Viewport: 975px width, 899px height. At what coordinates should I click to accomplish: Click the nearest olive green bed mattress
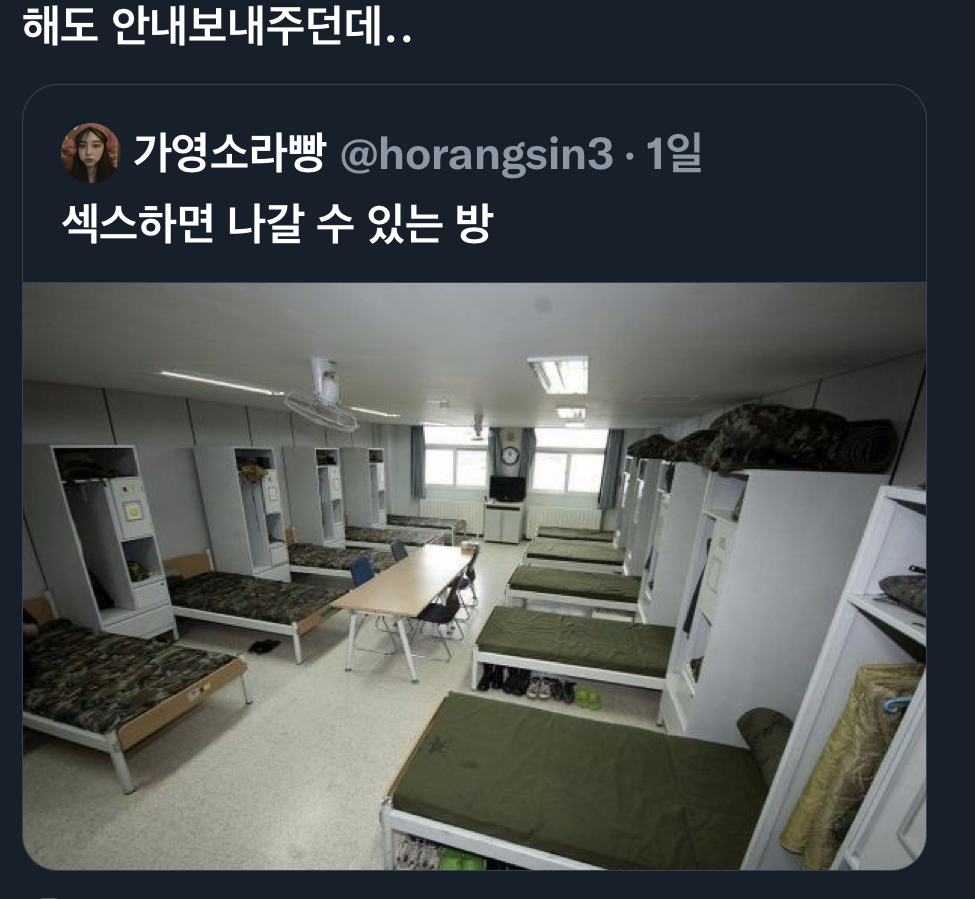576,778
